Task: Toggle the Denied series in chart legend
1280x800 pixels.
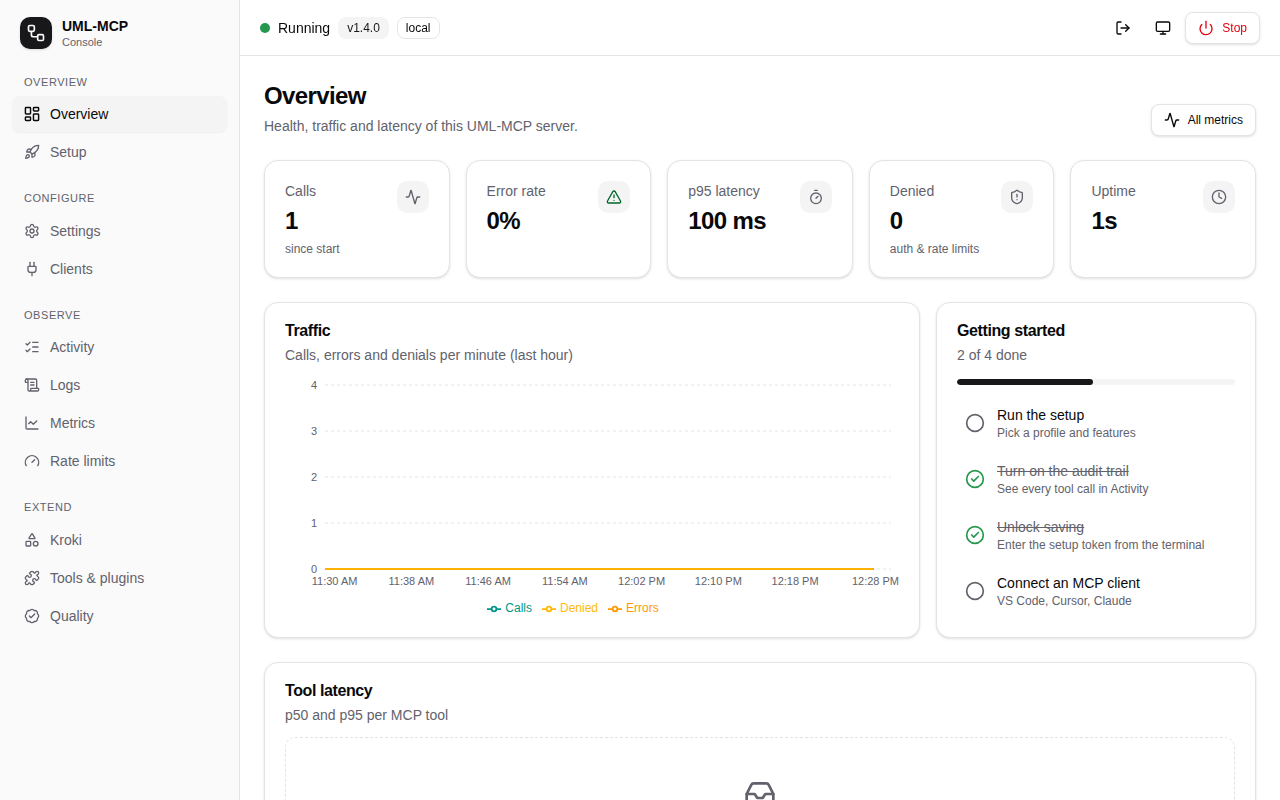Action: [x=570, y=608]
